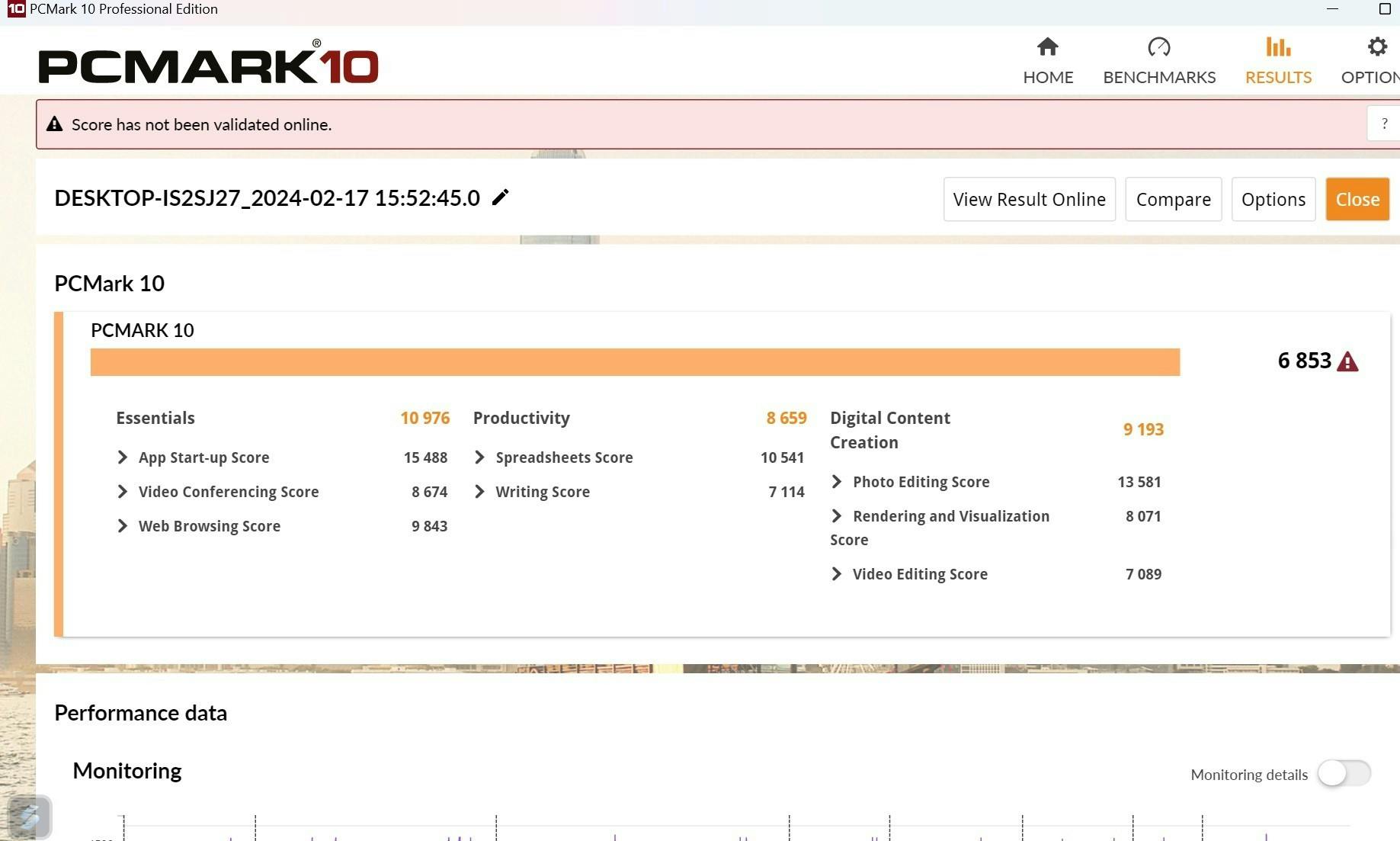Expand Spreadsheets Score details
Image resolution: width=1400 pixels, height=841 pixels.
[479, 457]
